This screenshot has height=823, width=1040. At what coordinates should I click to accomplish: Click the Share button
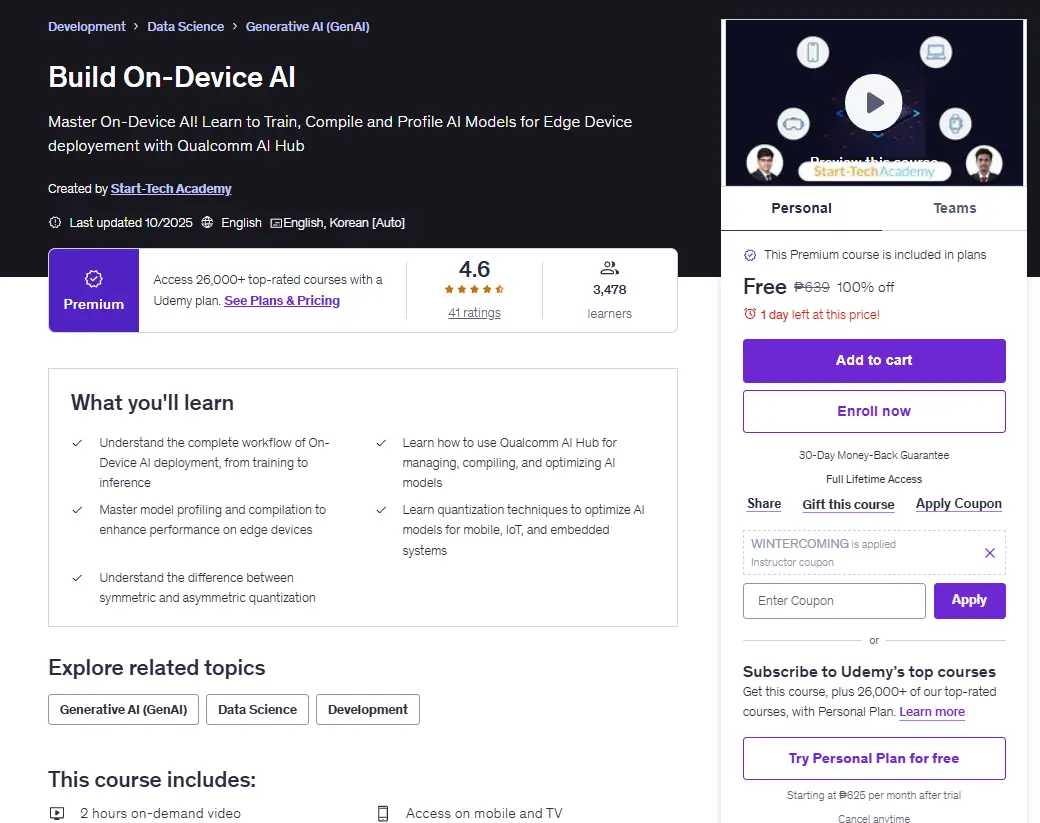coord(764,503)
